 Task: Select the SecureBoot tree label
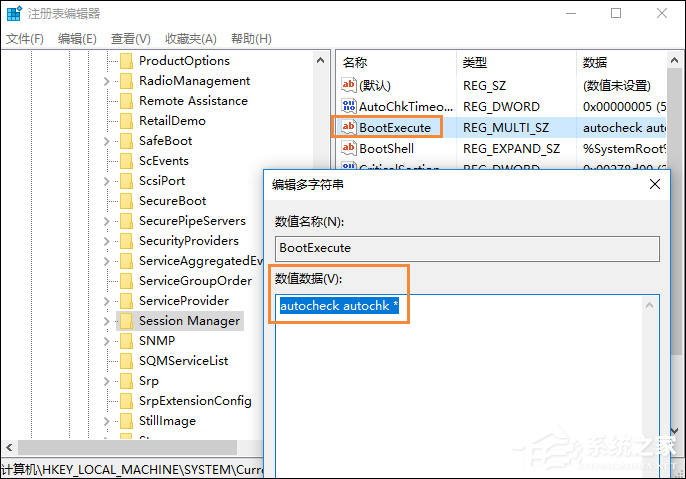click(x=172, y=201)
